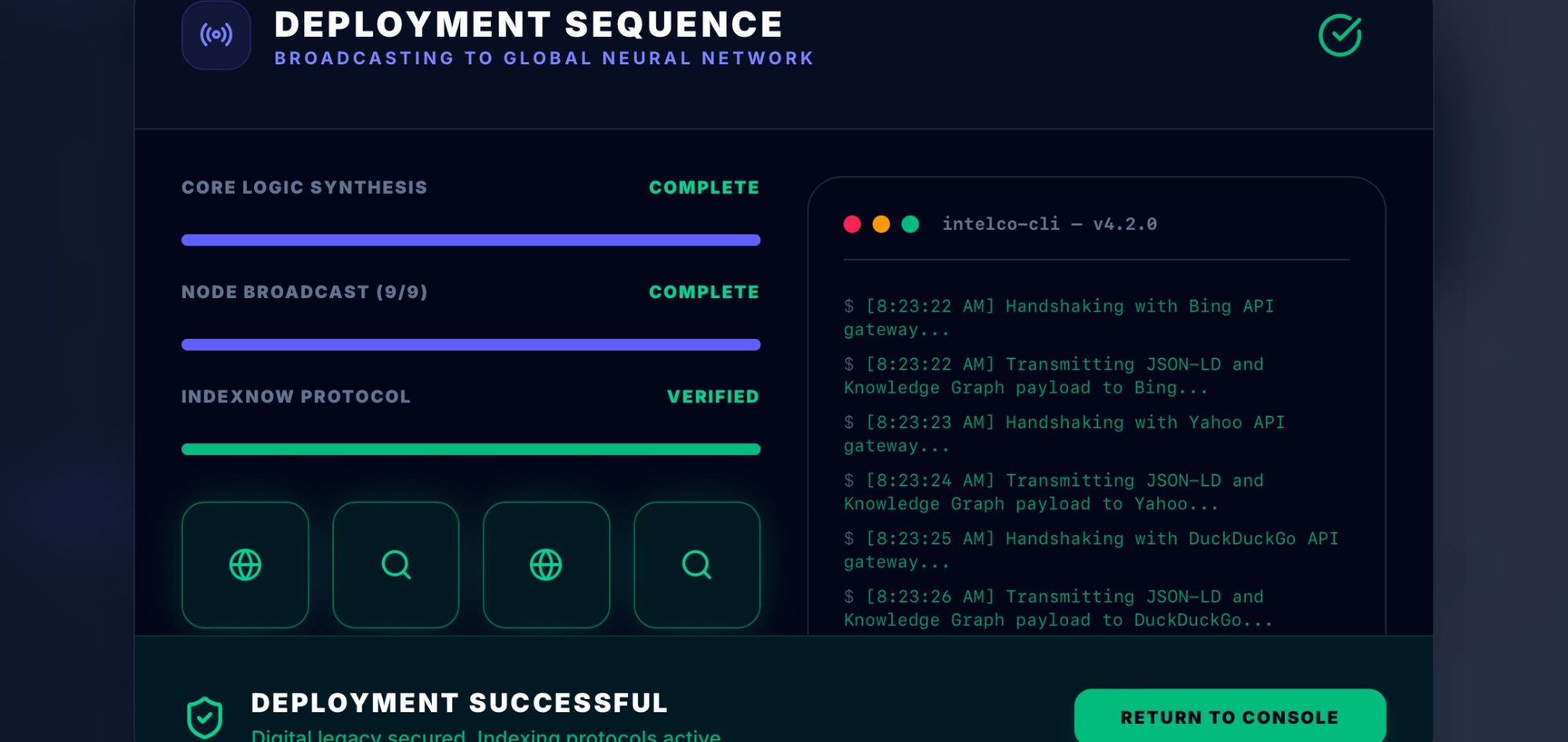This screenshot has width=1568, height=742.
Task: Select the leftmost globe icon tile
Action: (x=245, y=565)
